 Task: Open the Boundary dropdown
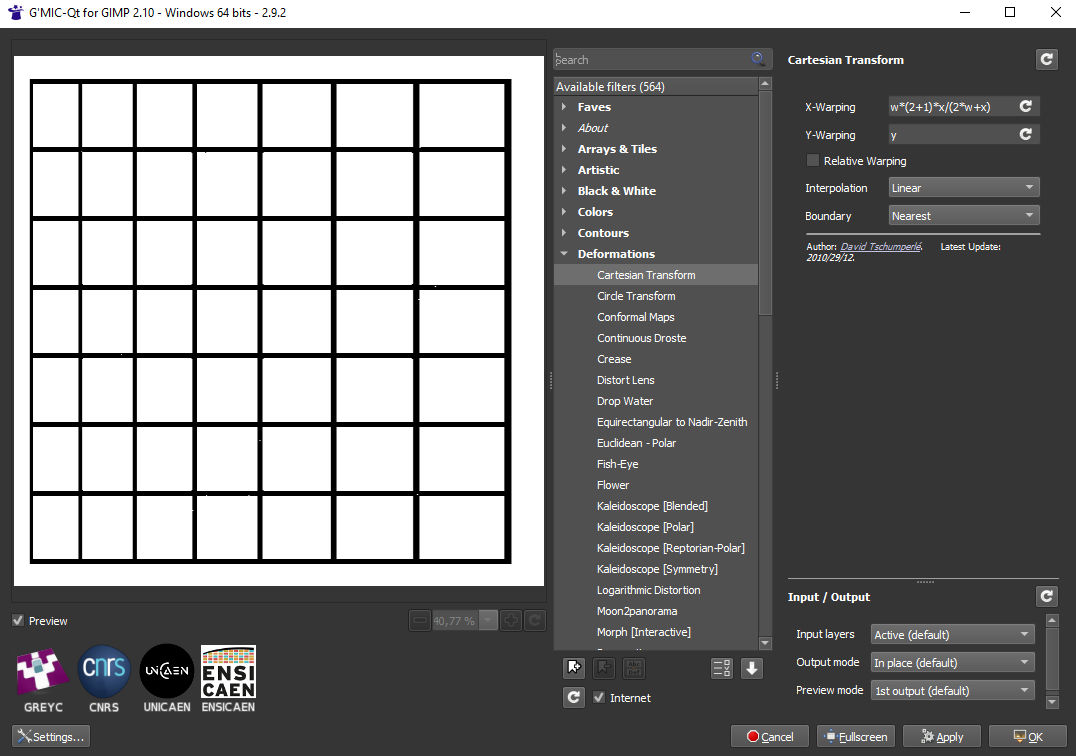(x=963, y=215)
